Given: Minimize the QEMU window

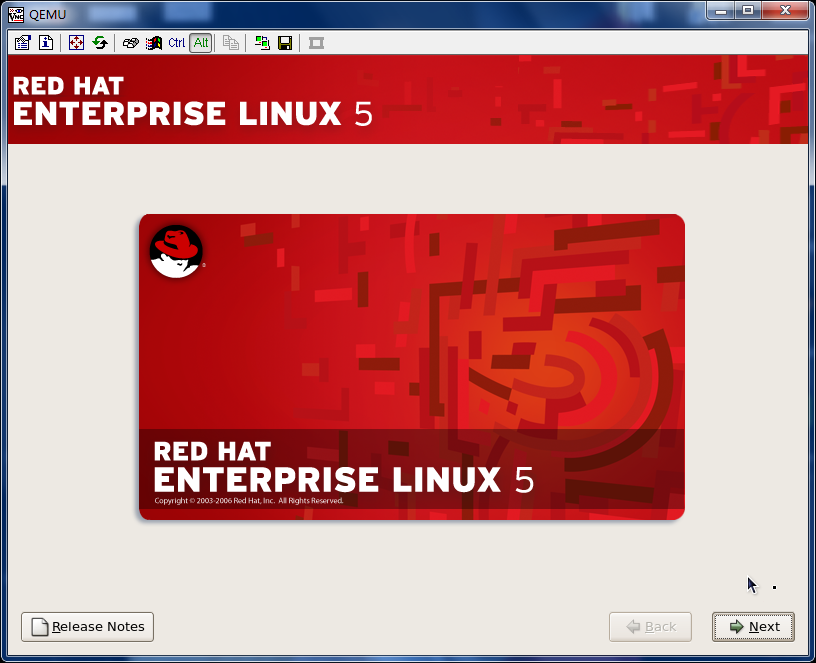Looking at the screenshot, I should click(x=721, y=10).
